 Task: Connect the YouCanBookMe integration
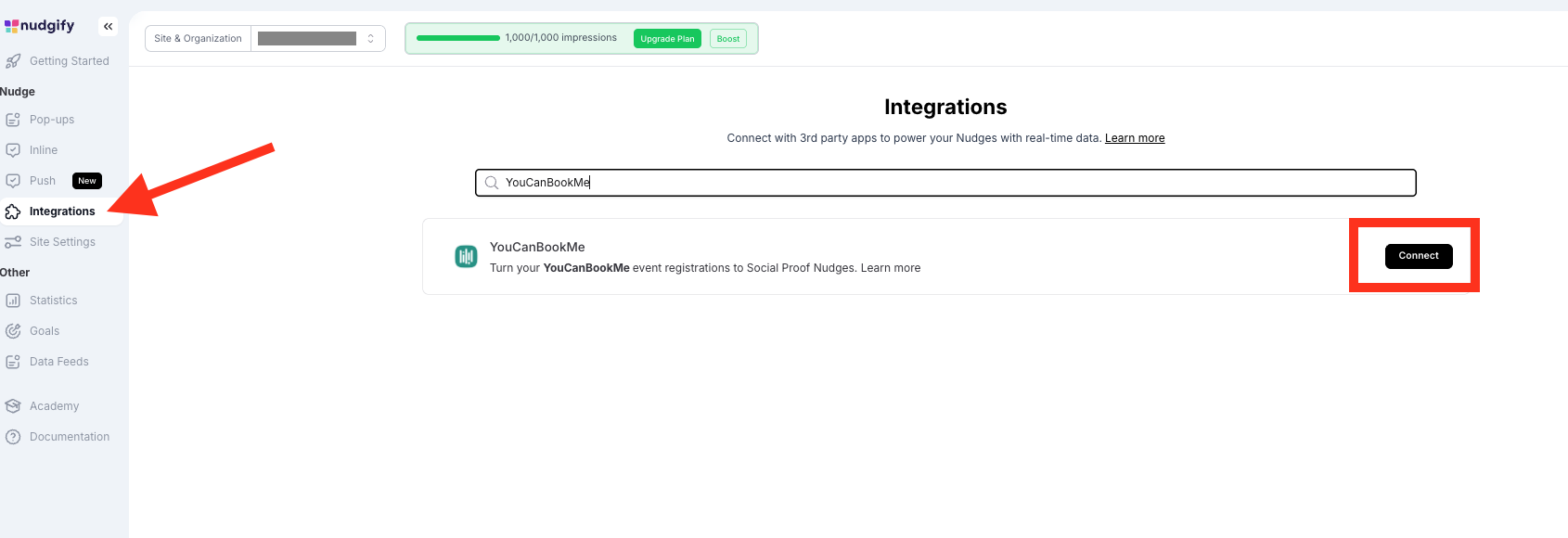tap(1419, 256)
